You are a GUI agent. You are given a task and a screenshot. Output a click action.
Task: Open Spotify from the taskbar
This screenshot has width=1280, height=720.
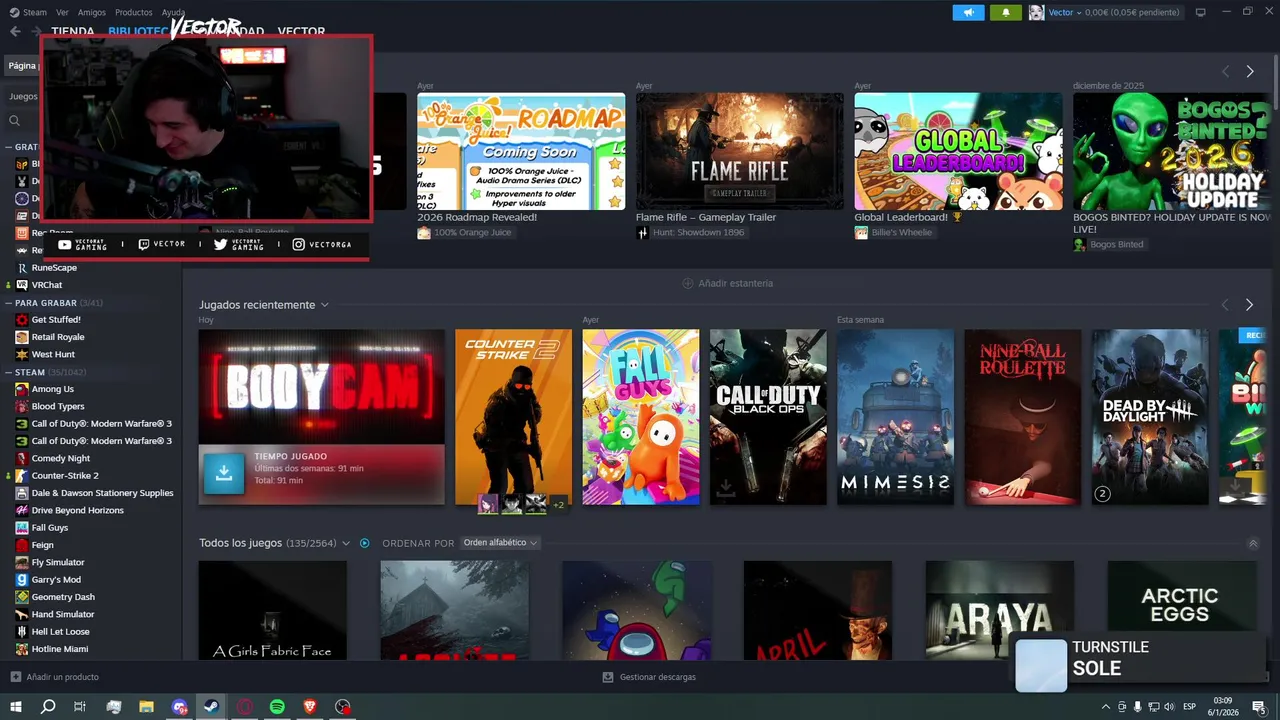pyautogui.click(x=277, y=706)
